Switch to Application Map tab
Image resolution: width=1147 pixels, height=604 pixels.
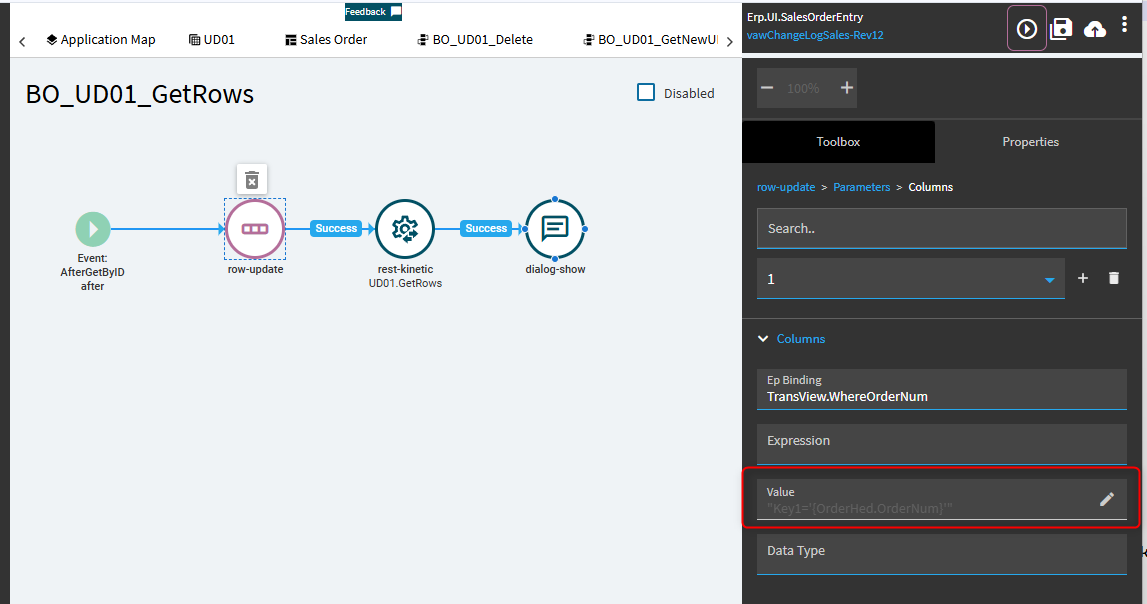tap(100, 39)
